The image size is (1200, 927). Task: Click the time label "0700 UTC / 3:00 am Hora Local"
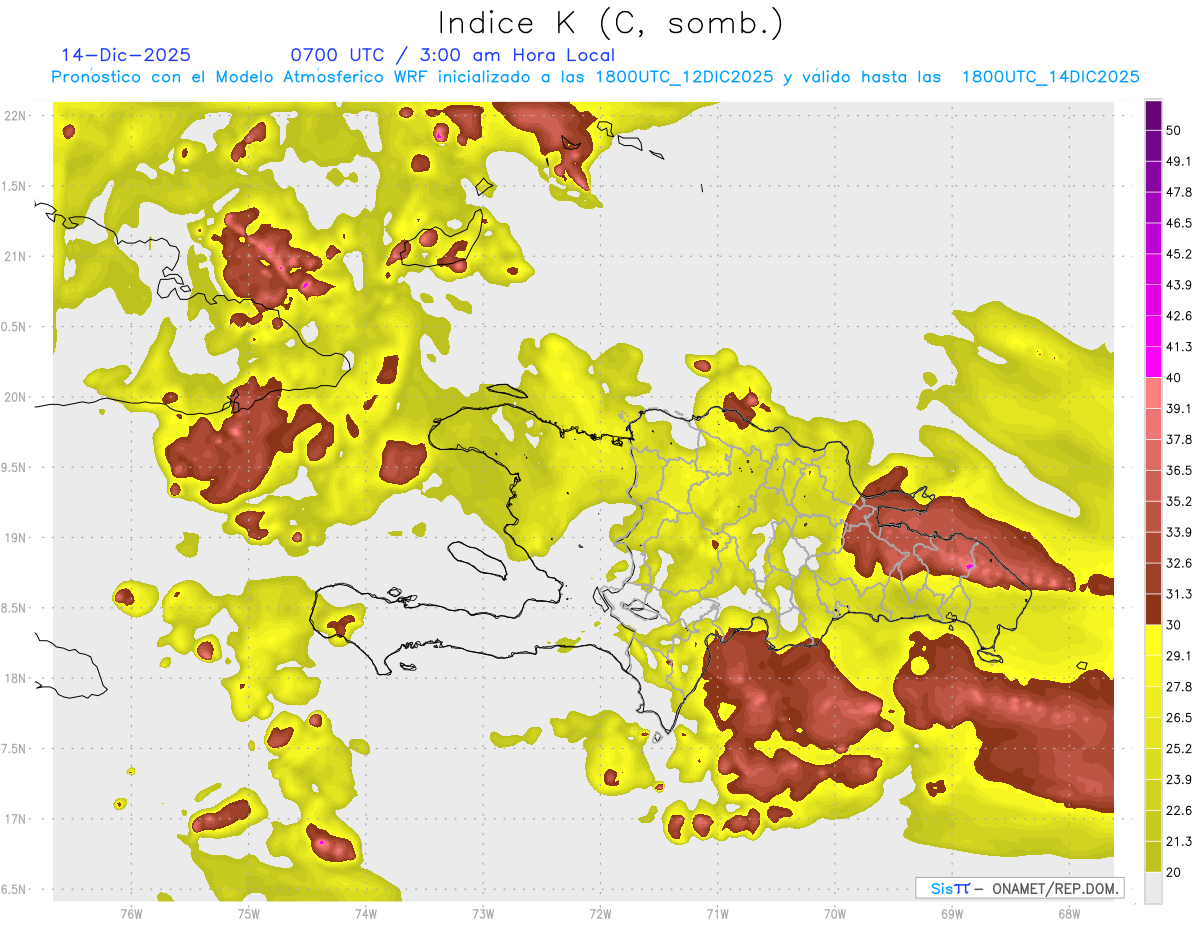(453, 55)
